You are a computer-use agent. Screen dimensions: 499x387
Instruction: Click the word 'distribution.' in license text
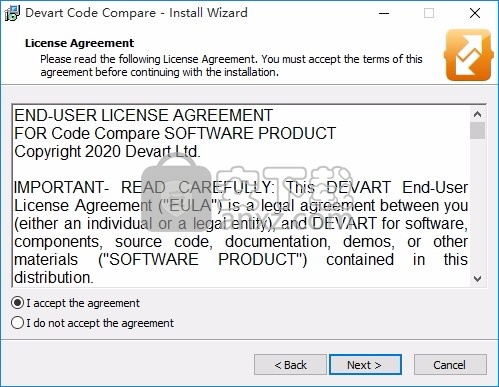54,277
